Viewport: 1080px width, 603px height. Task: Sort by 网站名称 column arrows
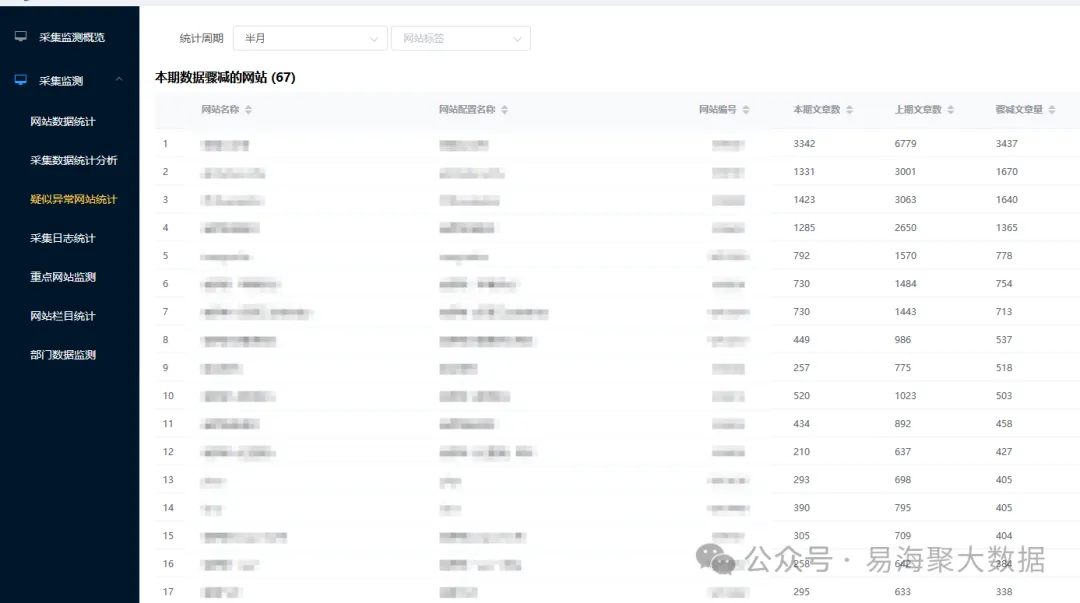pyautogui.click(x=249, y=110)
